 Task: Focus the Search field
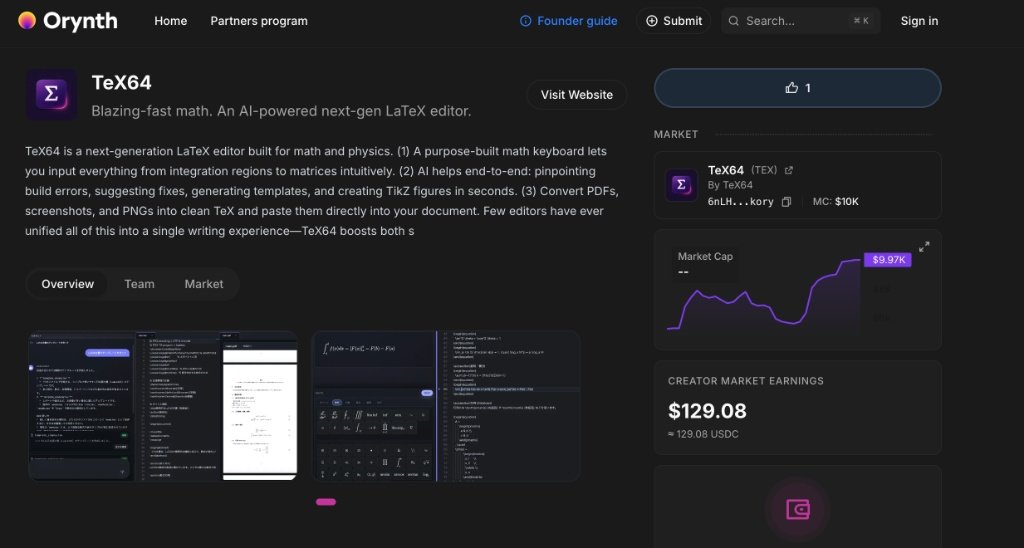click(x=801, y=21)
